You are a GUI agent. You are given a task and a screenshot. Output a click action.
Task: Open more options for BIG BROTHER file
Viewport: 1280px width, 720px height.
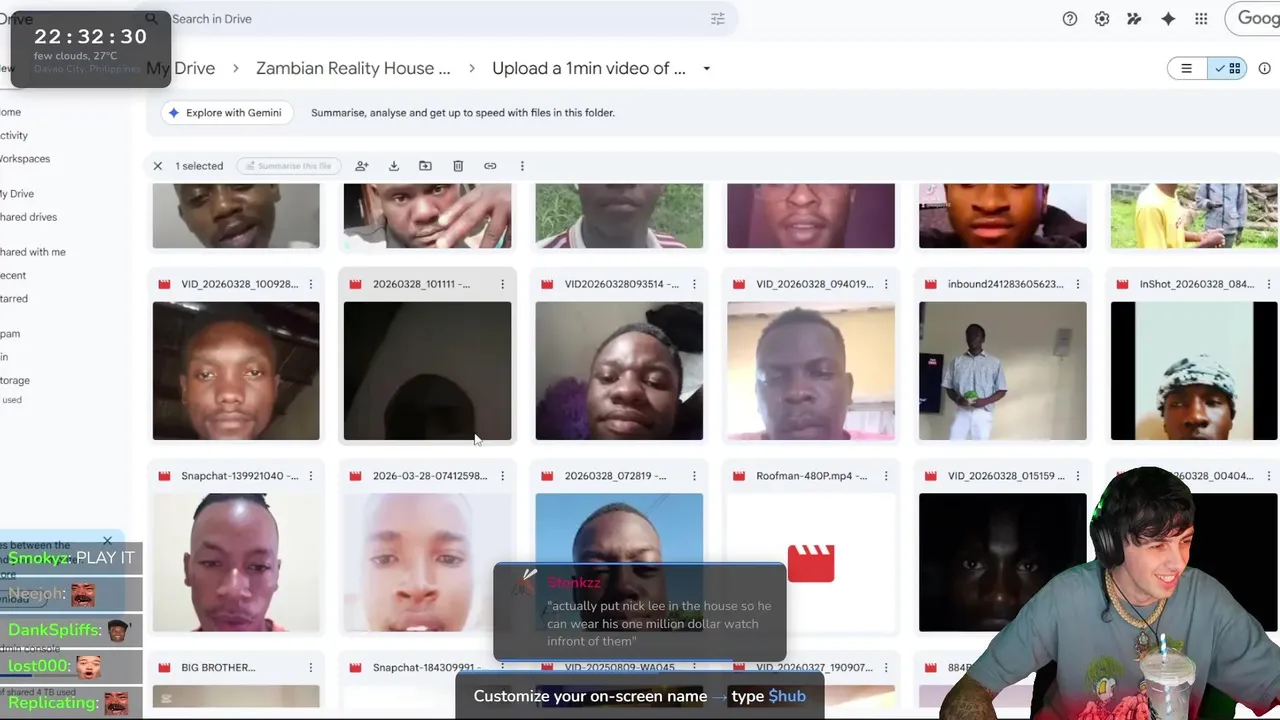point(311,668)
